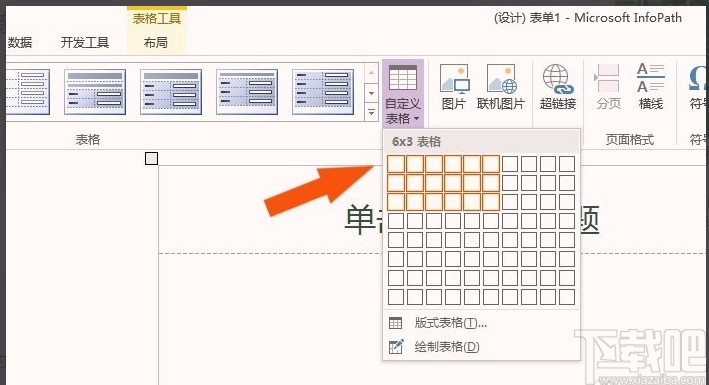The width and height of the screenshot is (709, 385).
Task: Click the pencil icon beside 绘制表格
Action: pos(396,347)
